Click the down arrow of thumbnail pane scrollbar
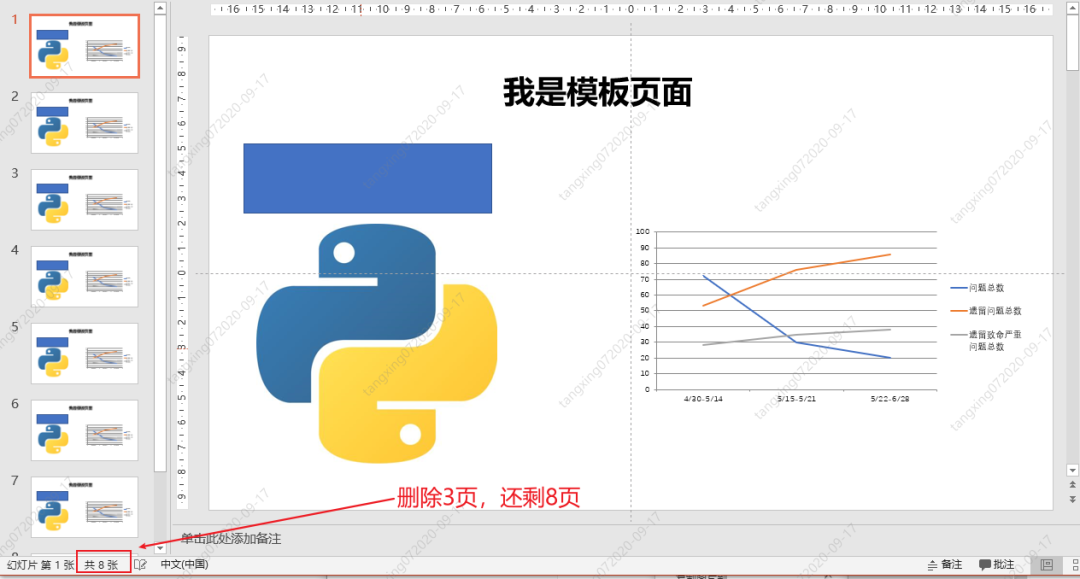The width and height of the screenshot is (1080, 579). click(160, 548)
